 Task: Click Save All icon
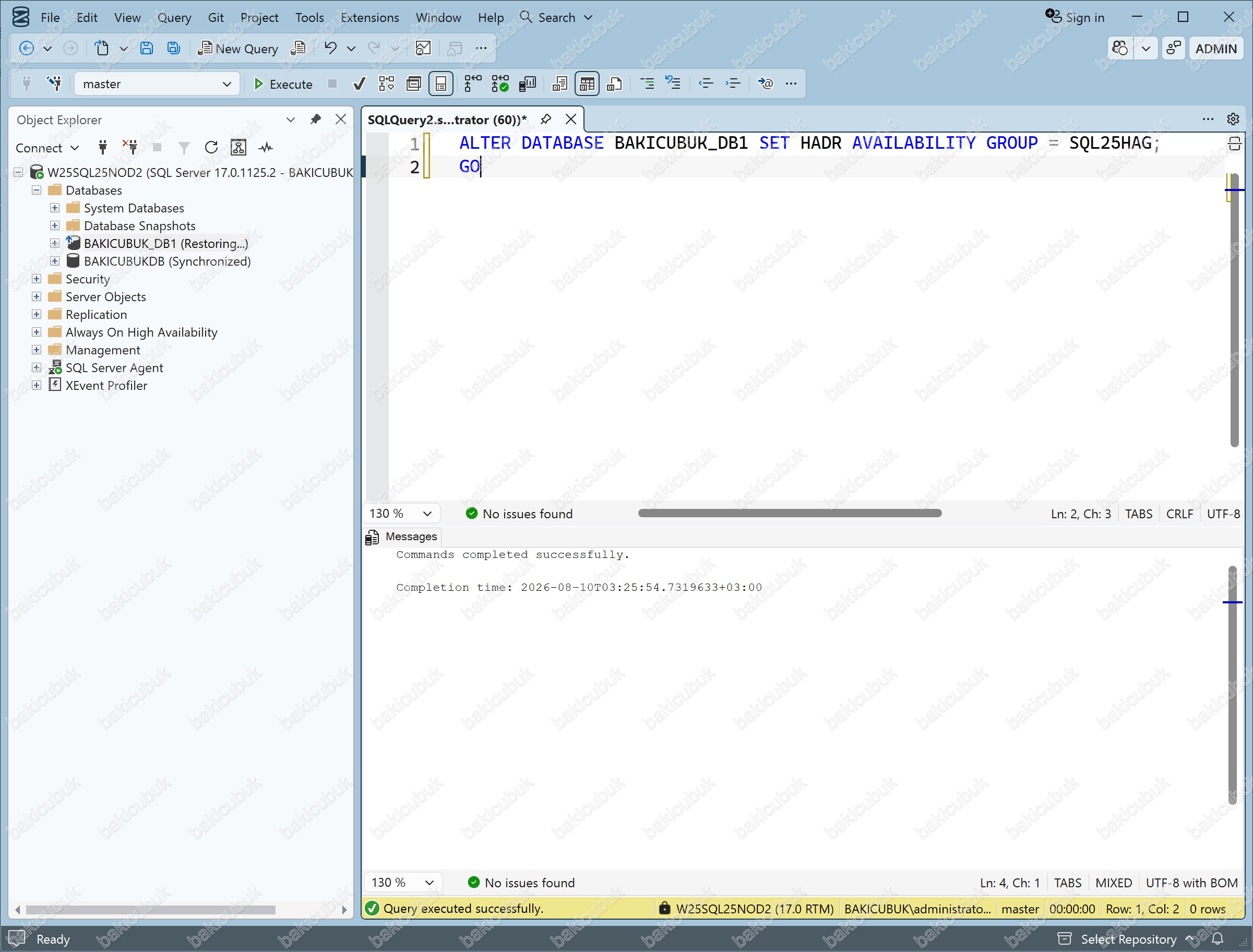point(174,49)
